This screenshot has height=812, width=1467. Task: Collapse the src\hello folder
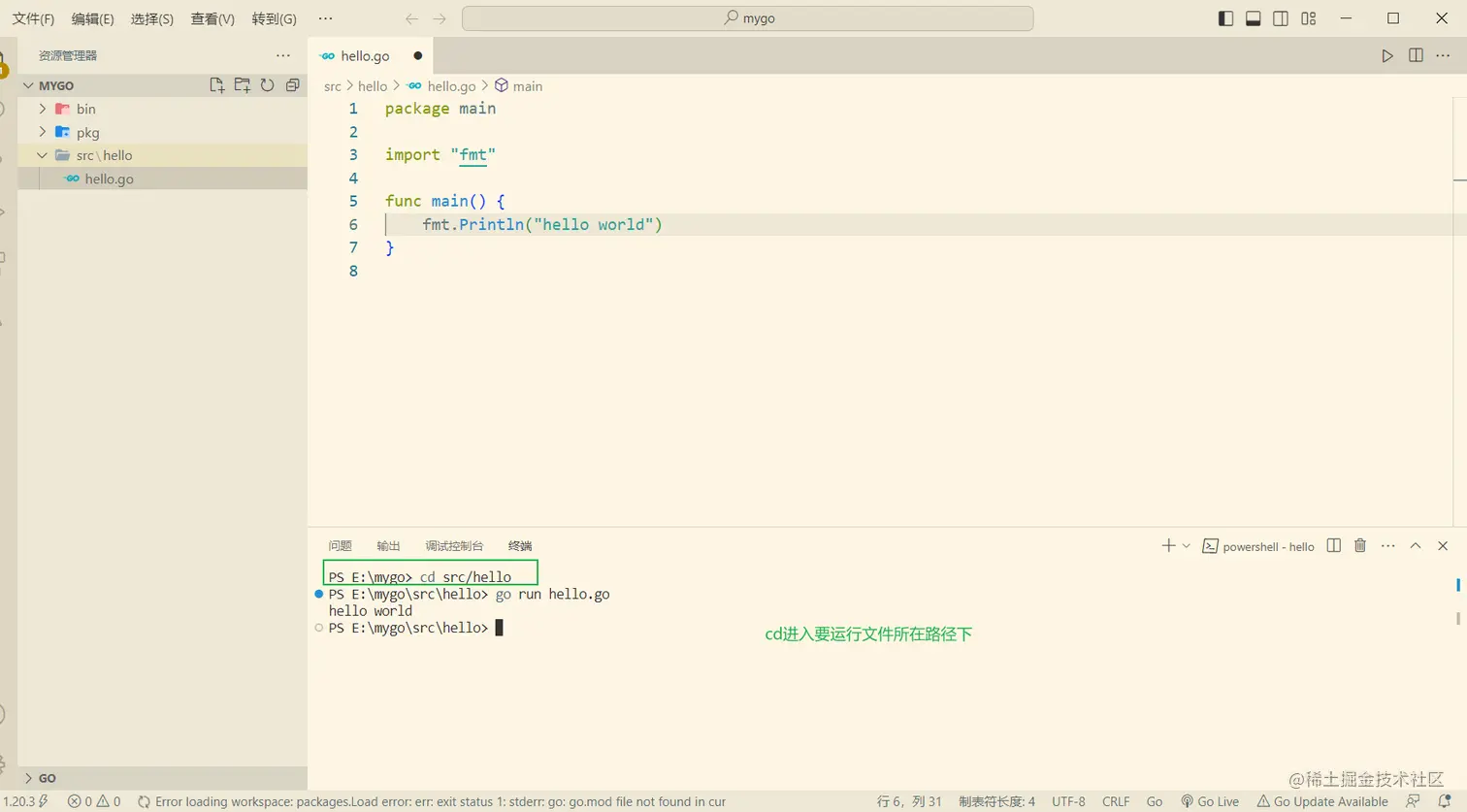[x=43, y=155]
